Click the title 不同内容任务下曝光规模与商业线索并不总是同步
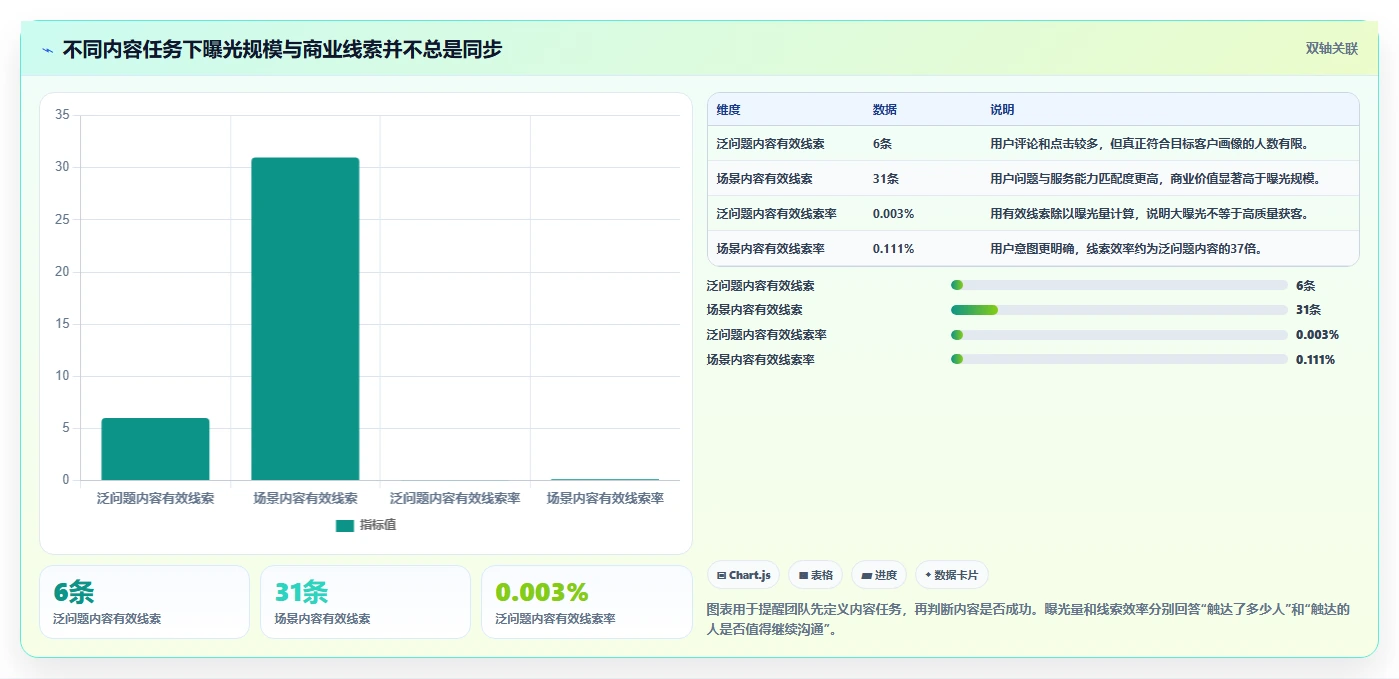1399x679 pixels. point(282,49)
